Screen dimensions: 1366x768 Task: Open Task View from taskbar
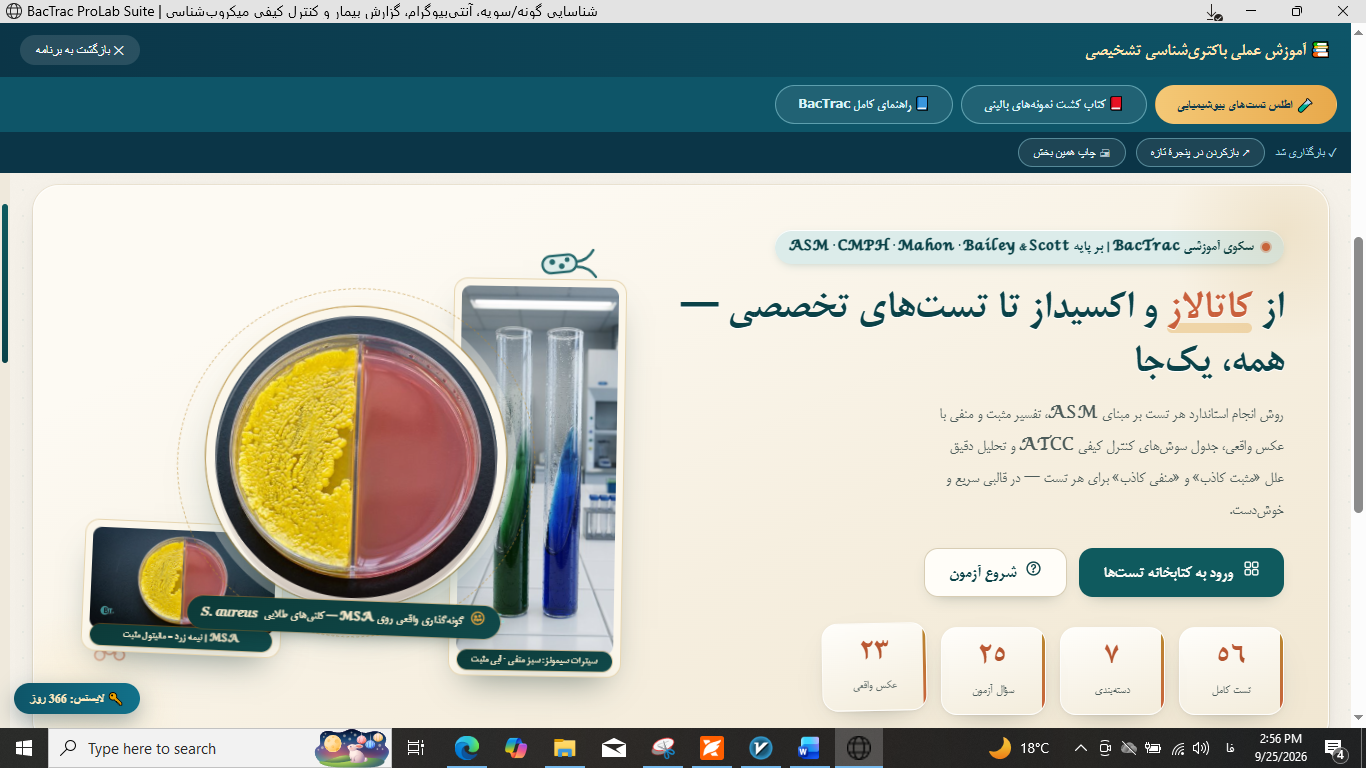click(x=417, y=748)
